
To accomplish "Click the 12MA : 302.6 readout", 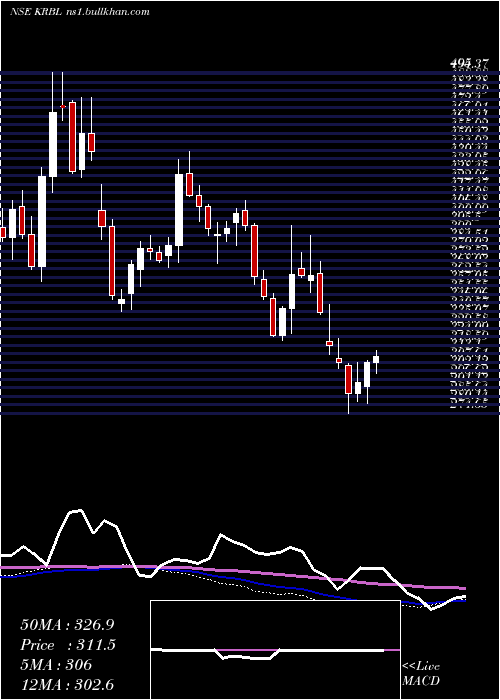I will (x=69, y=685).
